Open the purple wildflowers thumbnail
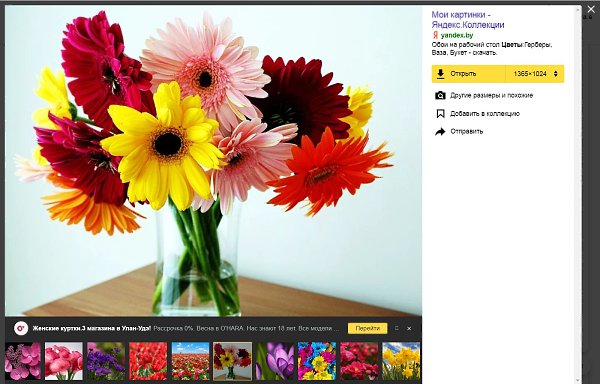 click(106, 361)
